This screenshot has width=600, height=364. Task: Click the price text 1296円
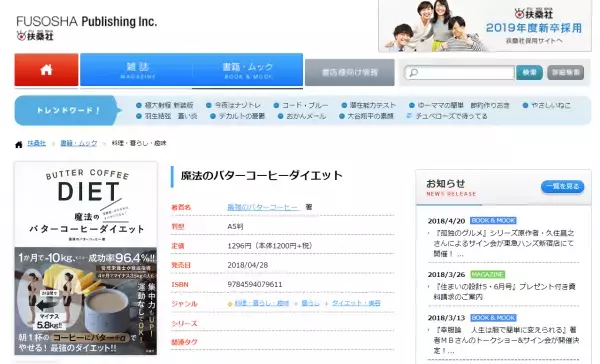coord(240,246)
